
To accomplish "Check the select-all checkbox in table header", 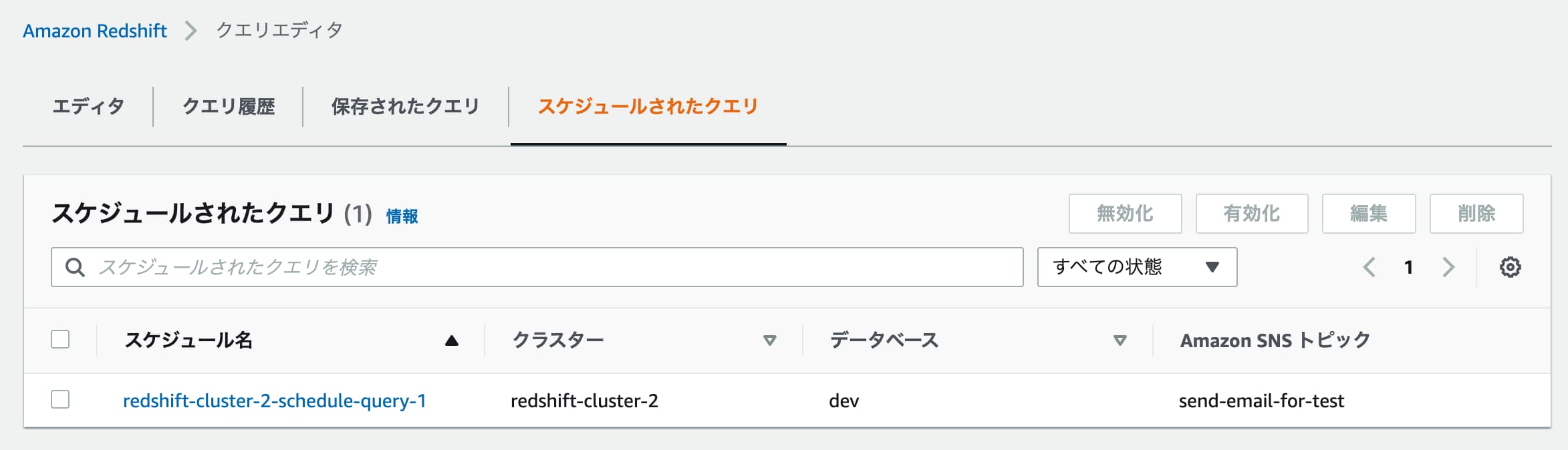I will tap(61, 340).
